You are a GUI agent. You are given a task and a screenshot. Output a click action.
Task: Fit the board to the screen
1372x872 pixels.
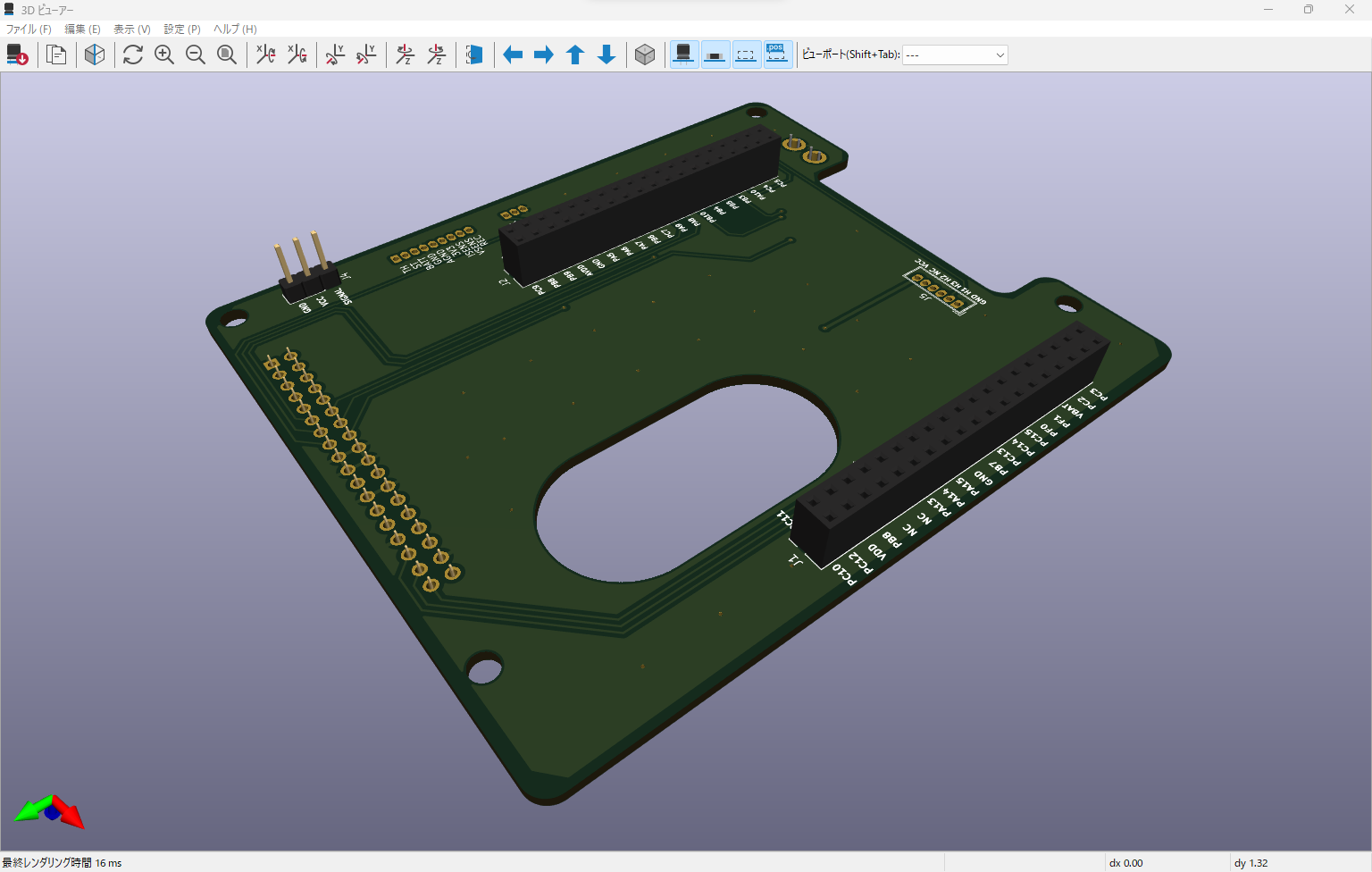coord(227,54)
